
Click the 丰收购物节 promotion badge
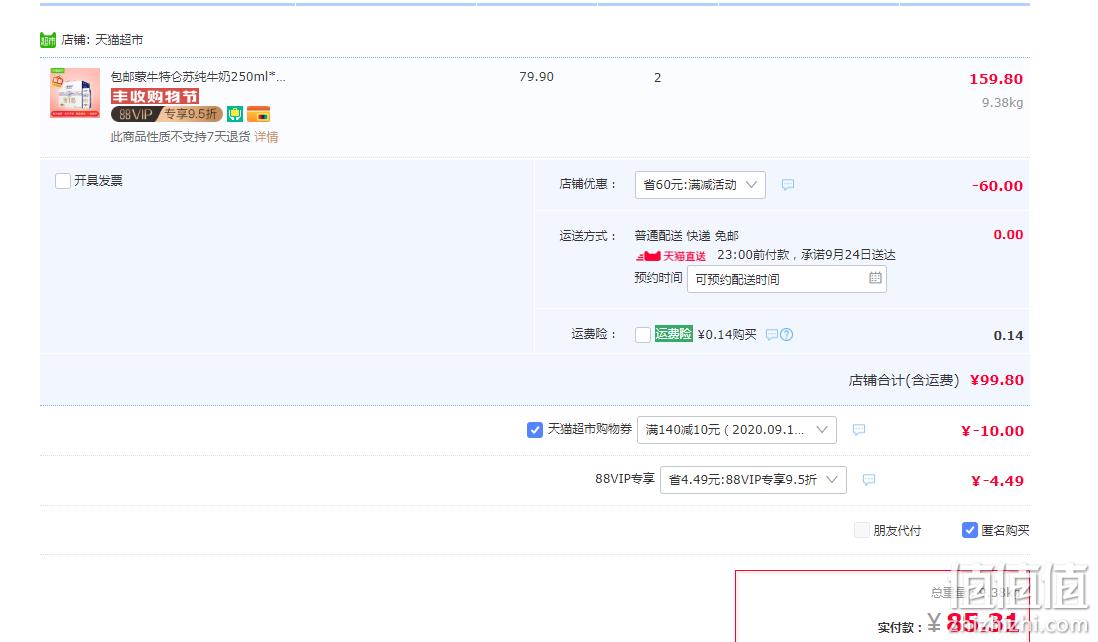click(155, 97)
